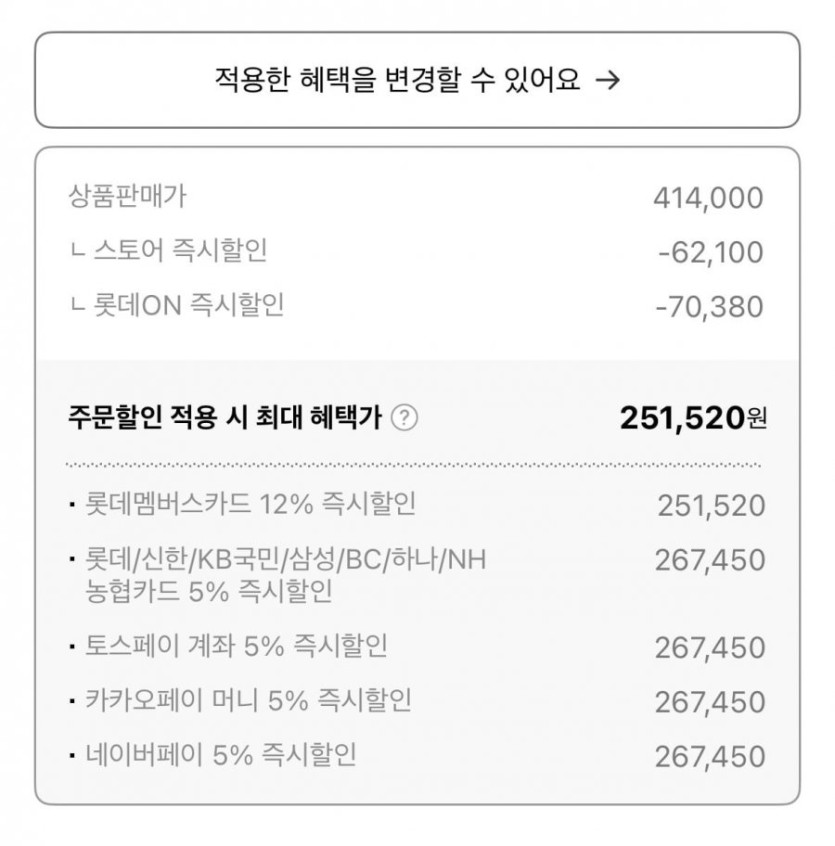The height and width of the screenshot is (846, 835).
Task: Click the '주문할인 적용 시 최대 혜택가' heading
Action: point(225,418)
